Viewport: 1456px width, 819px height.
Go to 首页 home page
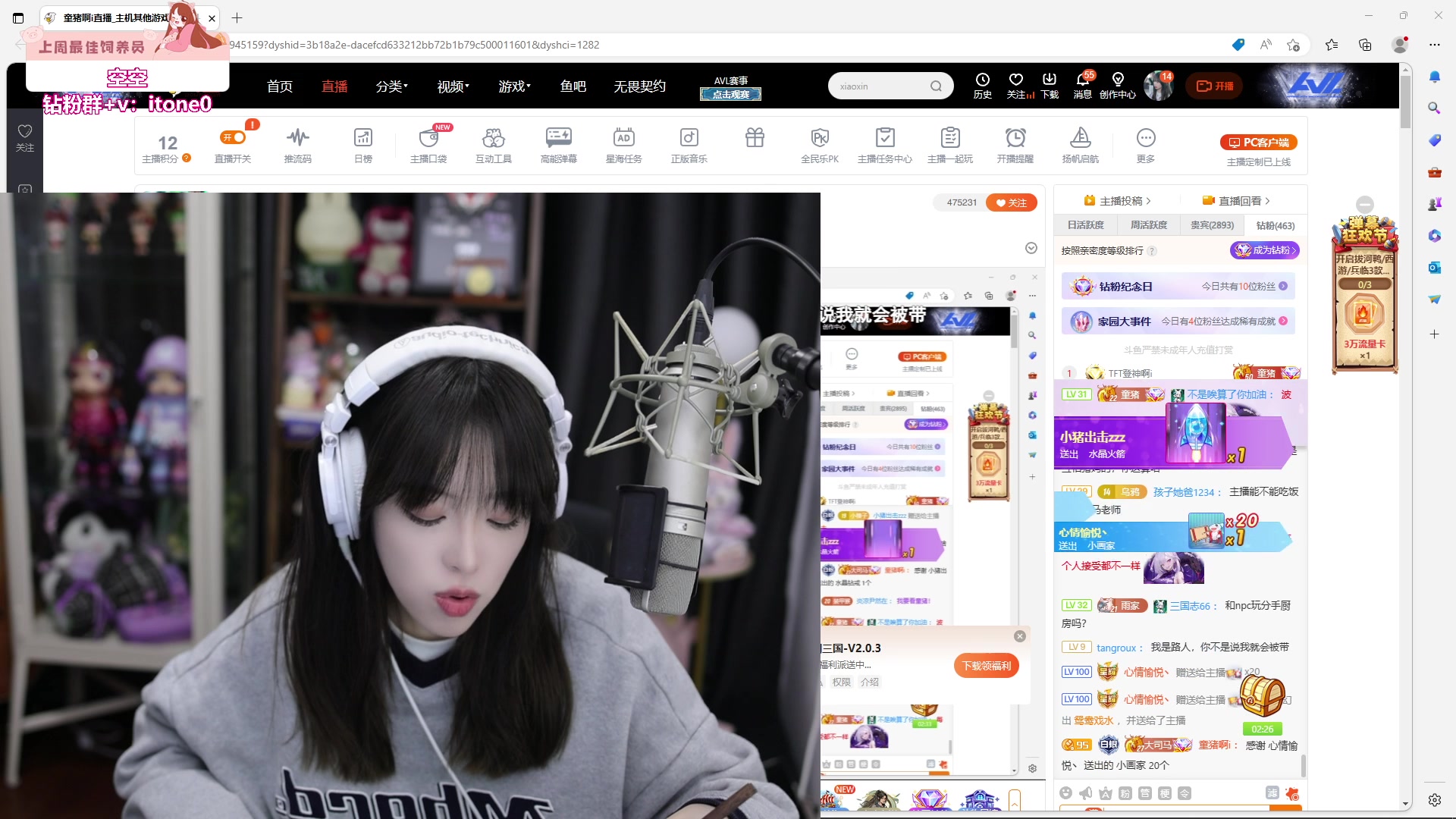(x=280, y=86)
